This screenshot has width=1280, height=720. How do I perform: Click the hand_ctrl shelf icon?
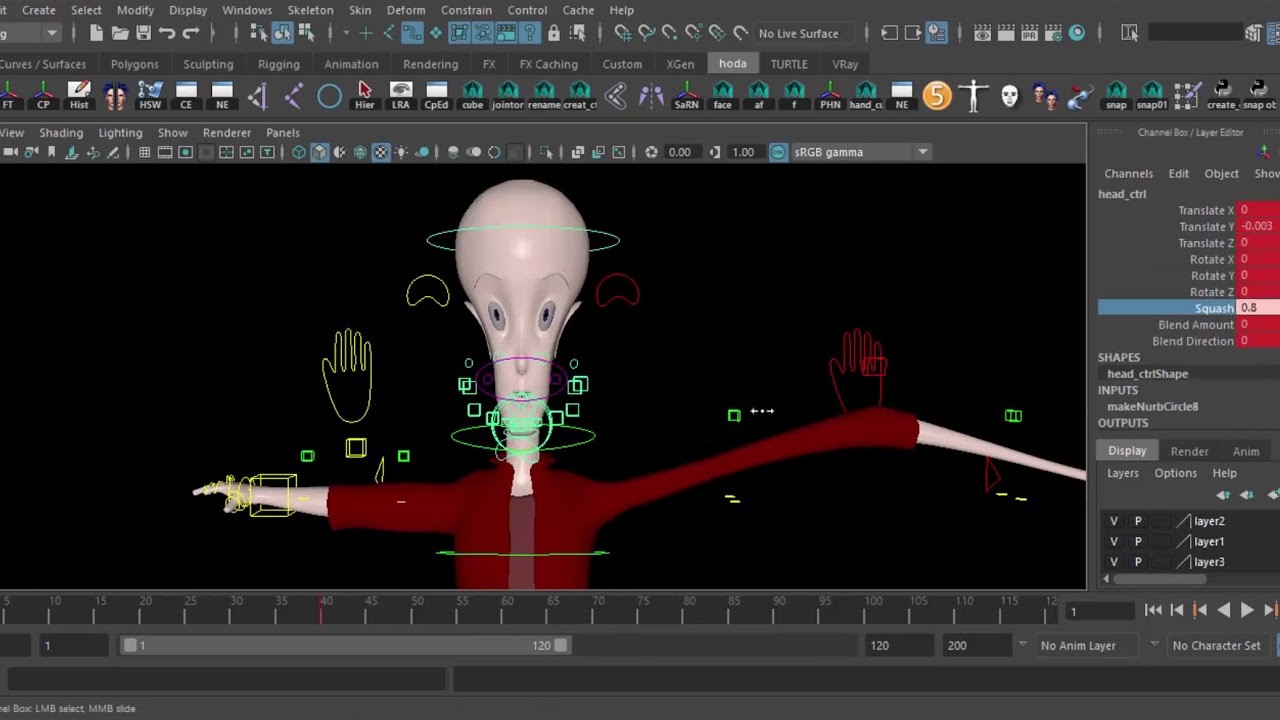(864, 96)
